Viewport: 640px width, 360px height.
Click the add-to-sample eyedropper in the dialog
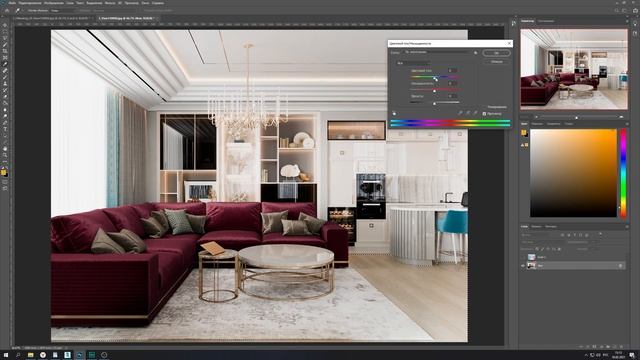coord(468,113)
